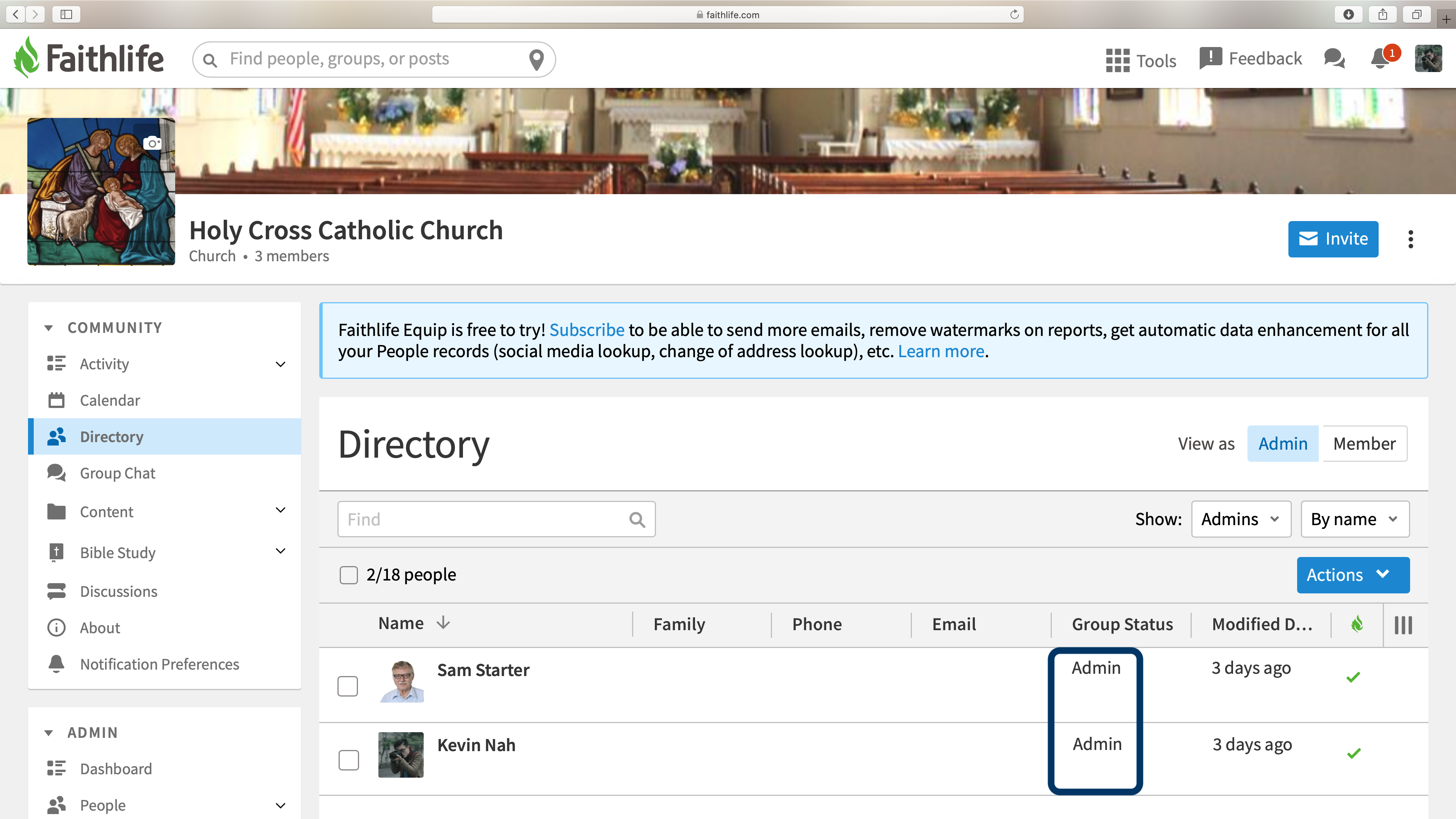Open Group Chat in the sidebar
The height and width of the screenshot is (819, 1456).
click(118, 473)
